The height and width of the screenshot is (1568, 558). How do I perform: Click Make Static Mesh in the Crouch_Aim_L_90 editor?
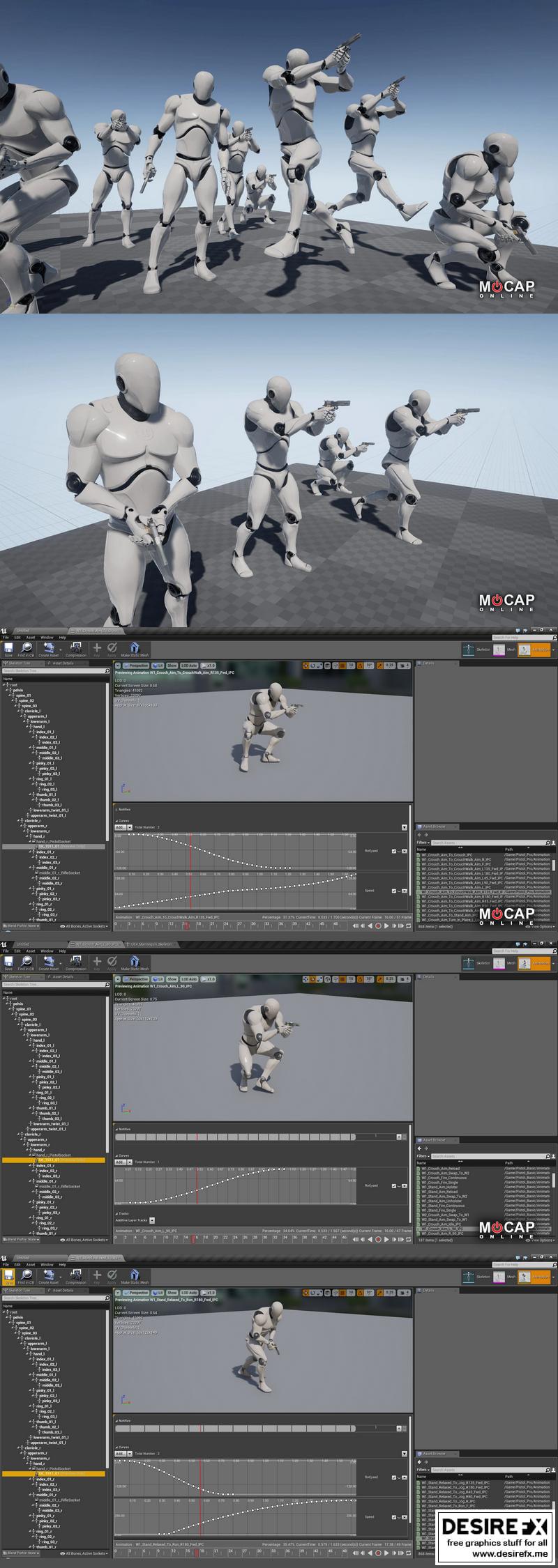[135, 964]
